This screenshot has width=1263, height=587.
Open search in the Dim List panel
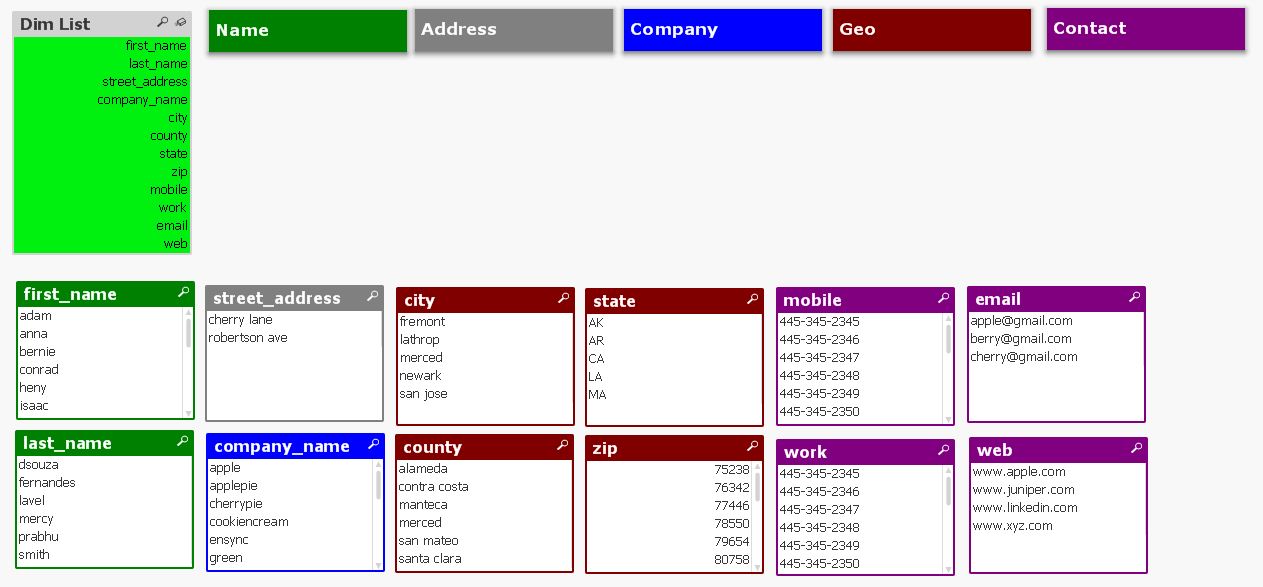(160, 23)
